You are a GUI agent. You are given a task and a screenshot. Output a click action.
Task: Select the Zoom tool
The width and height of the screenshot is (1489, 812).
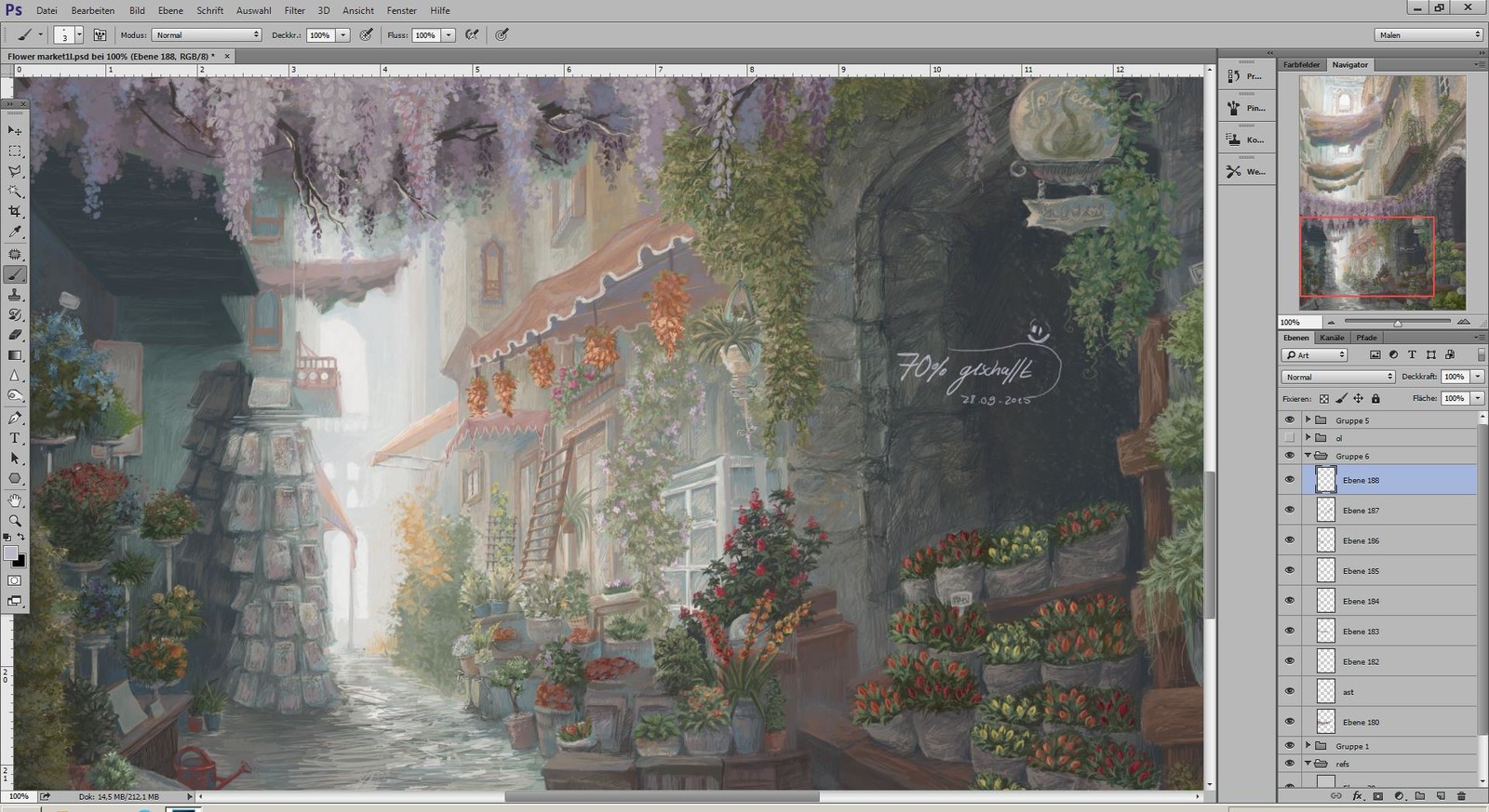tap(15, 521)
